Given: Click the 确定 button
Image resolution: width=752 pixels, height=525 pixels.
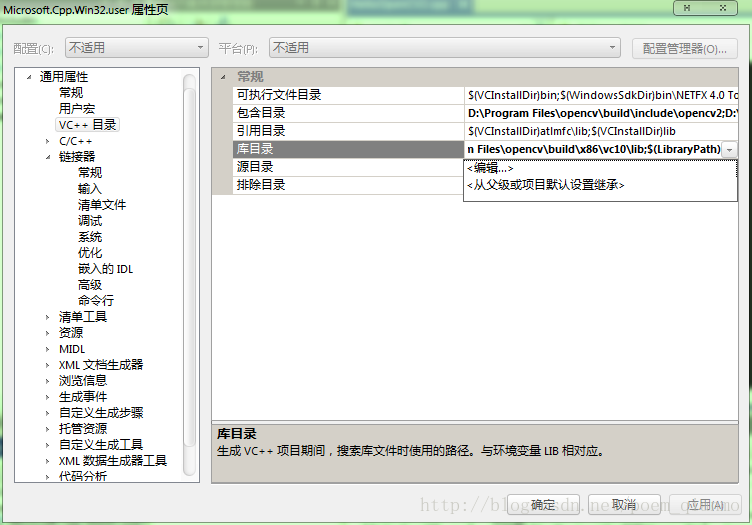Looking at the screenshot, I should 543,505.
